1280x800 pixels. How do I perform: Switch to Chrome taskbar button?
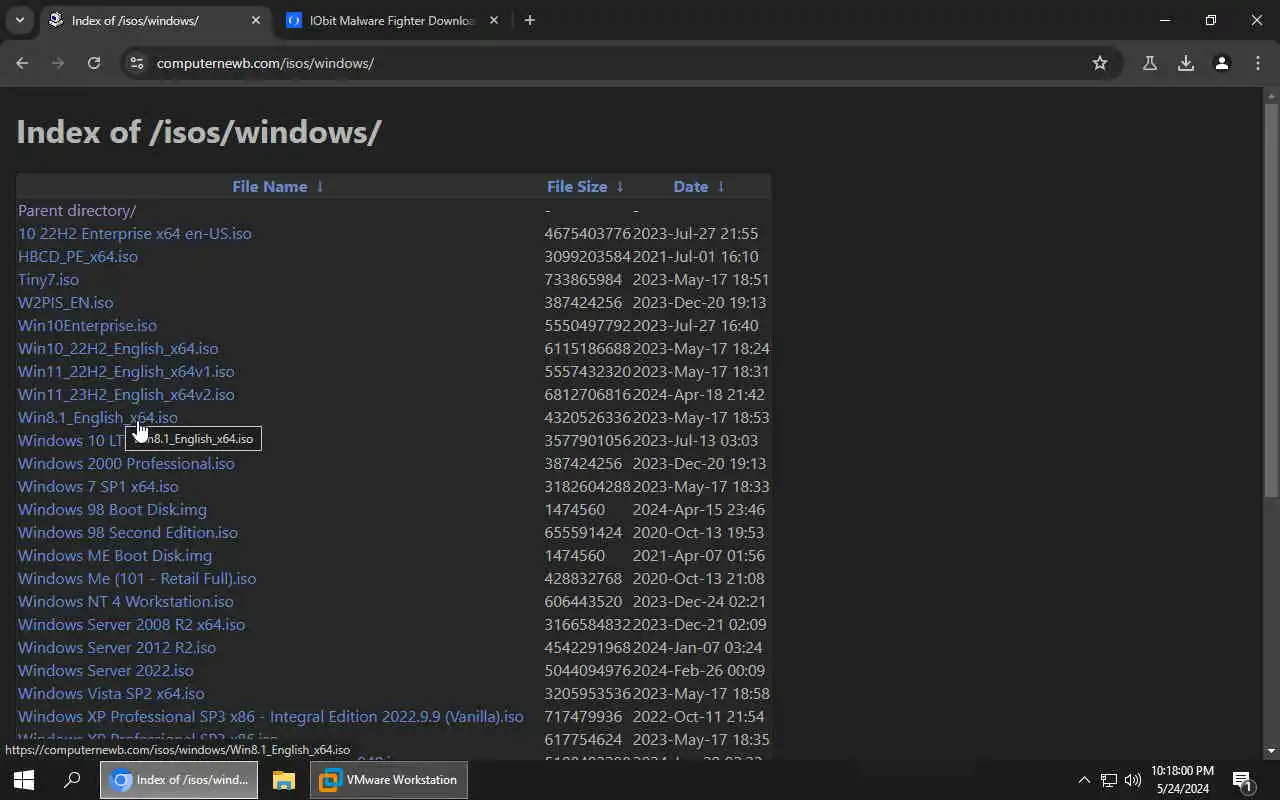pos(179,780)
